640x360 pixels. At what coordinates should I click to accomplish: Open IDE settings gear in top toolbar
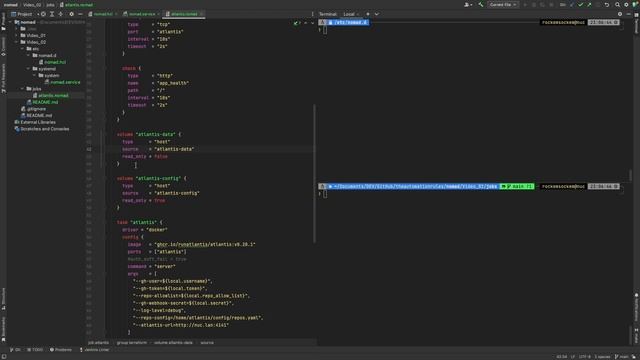[x=626, y=4]
